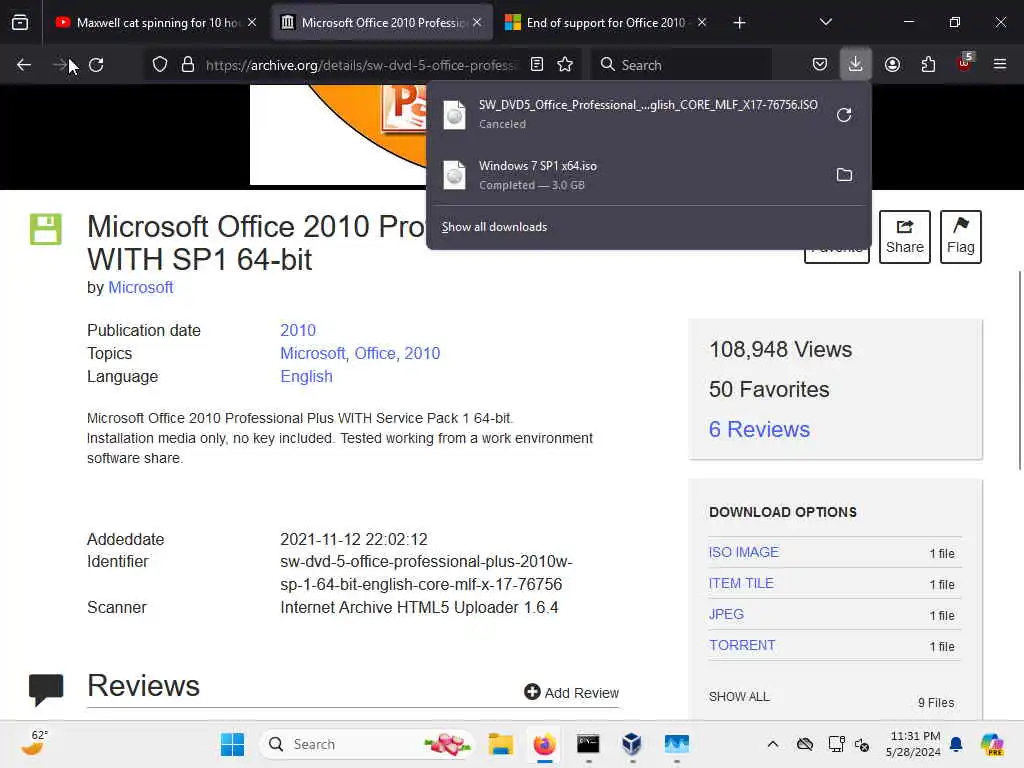The image size is (1024, 768).
Task: Click Add Review
Action: click(571, 692)
